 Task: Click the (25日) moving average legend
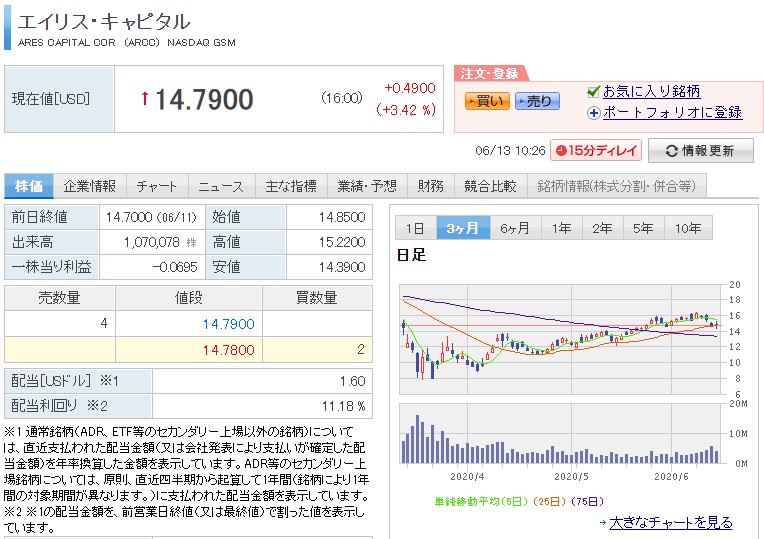(x=549, y=501)
